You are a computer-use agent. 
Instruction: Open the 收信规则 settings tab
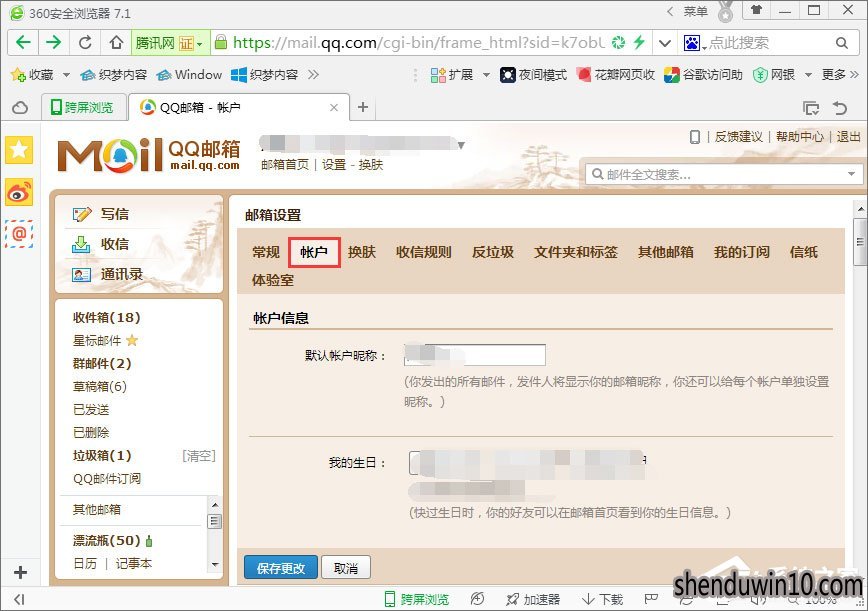click(423, 252)
